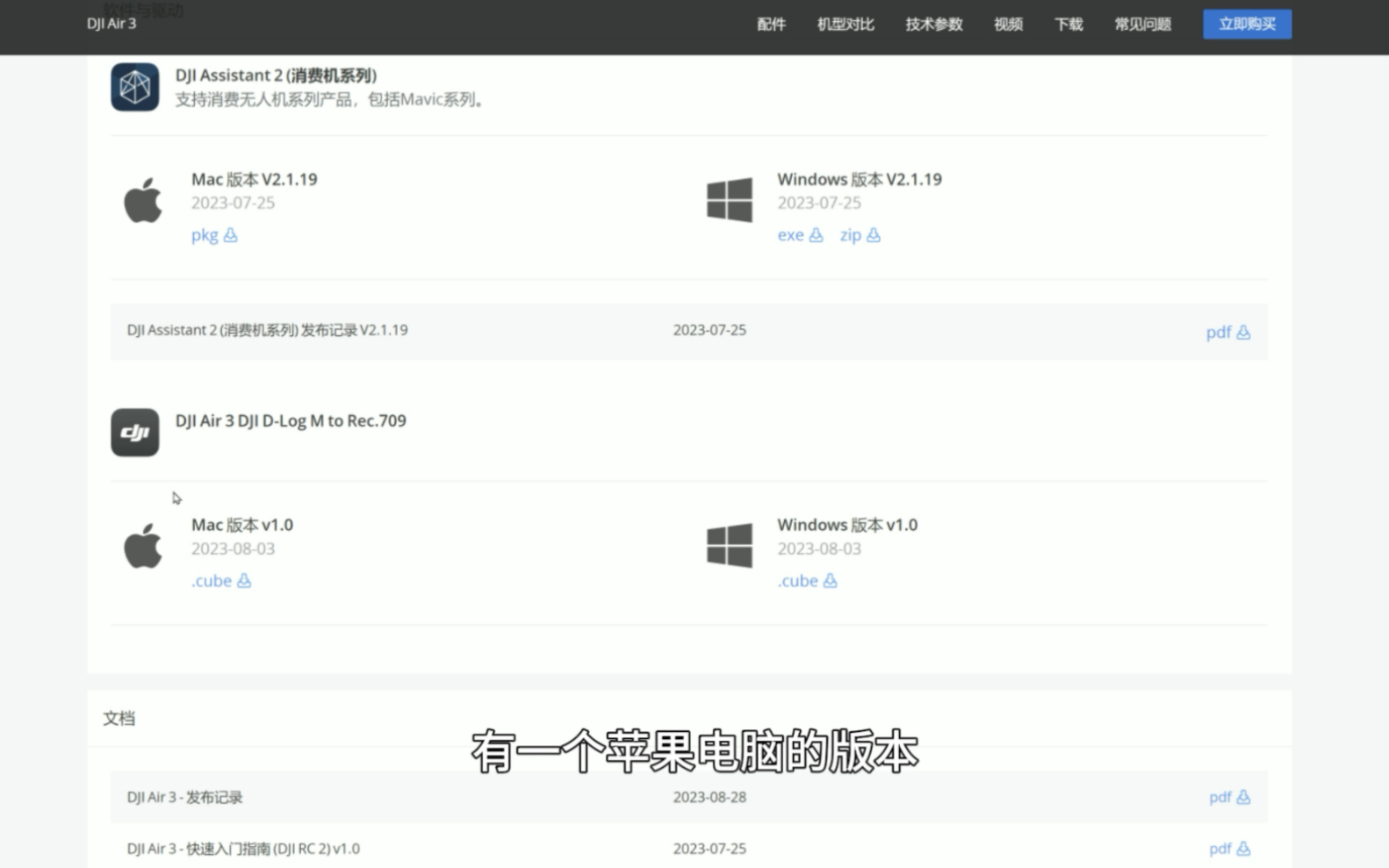Click the DJI Assistant 2 发布记录 V2.1.19 row text
This screenshot has height=868, width=1389.
pos(267,330)
